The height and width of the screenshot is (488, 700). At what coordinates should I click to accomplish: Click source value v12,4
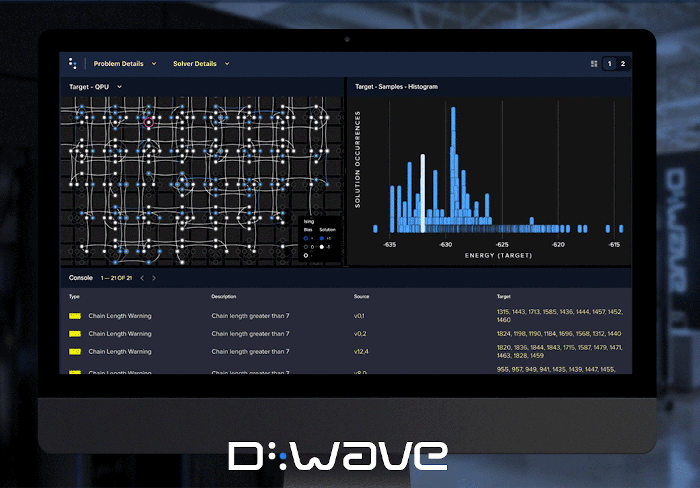coord(361,351)
